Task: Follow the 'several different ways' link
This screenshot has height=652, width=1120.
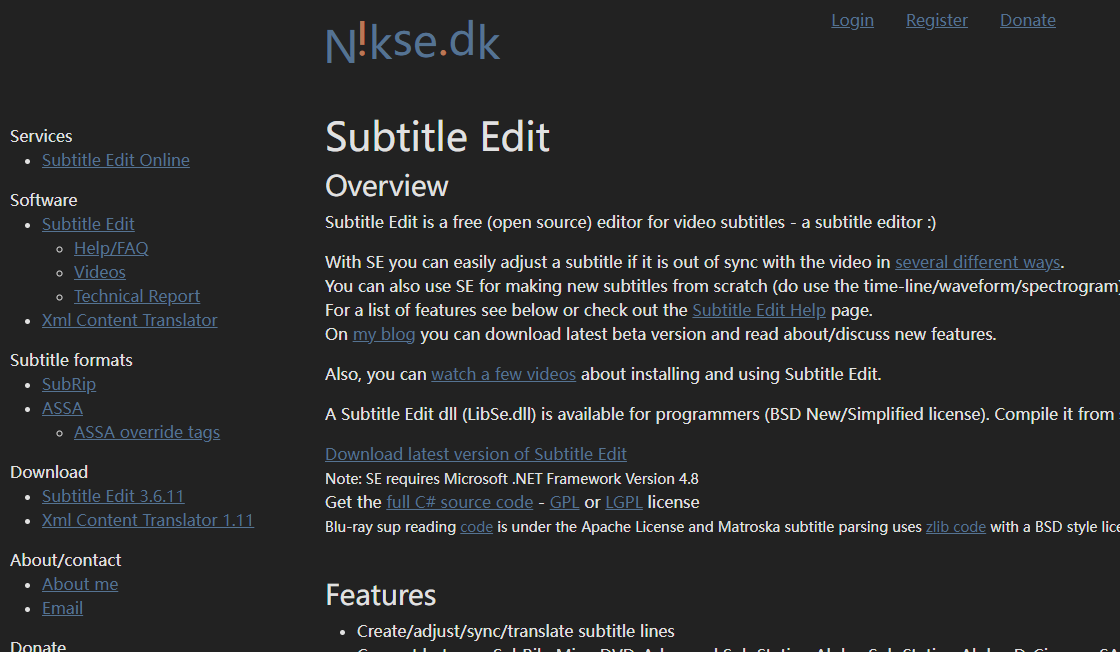Action: [x=977, y=262]
